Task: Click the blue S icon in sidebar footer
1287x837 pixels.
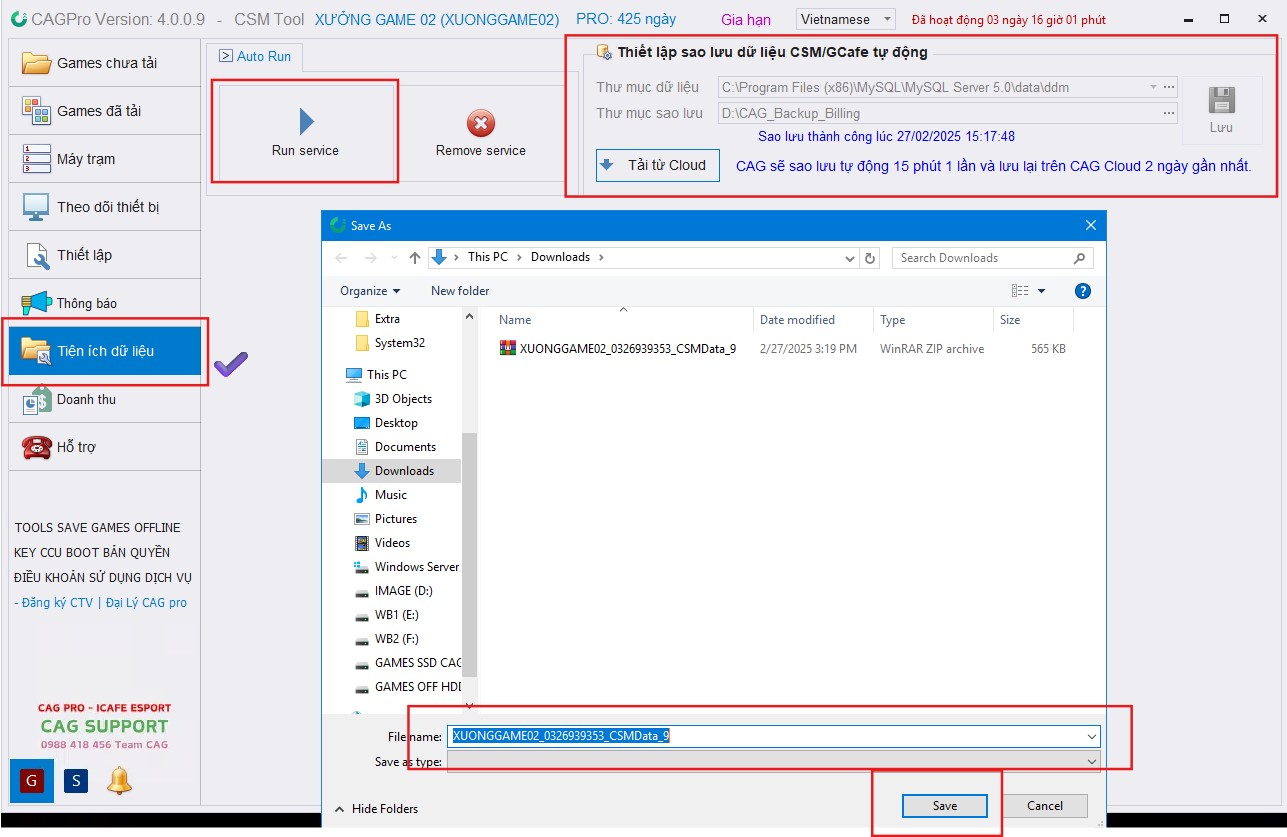Action: [x=76, y=780]
